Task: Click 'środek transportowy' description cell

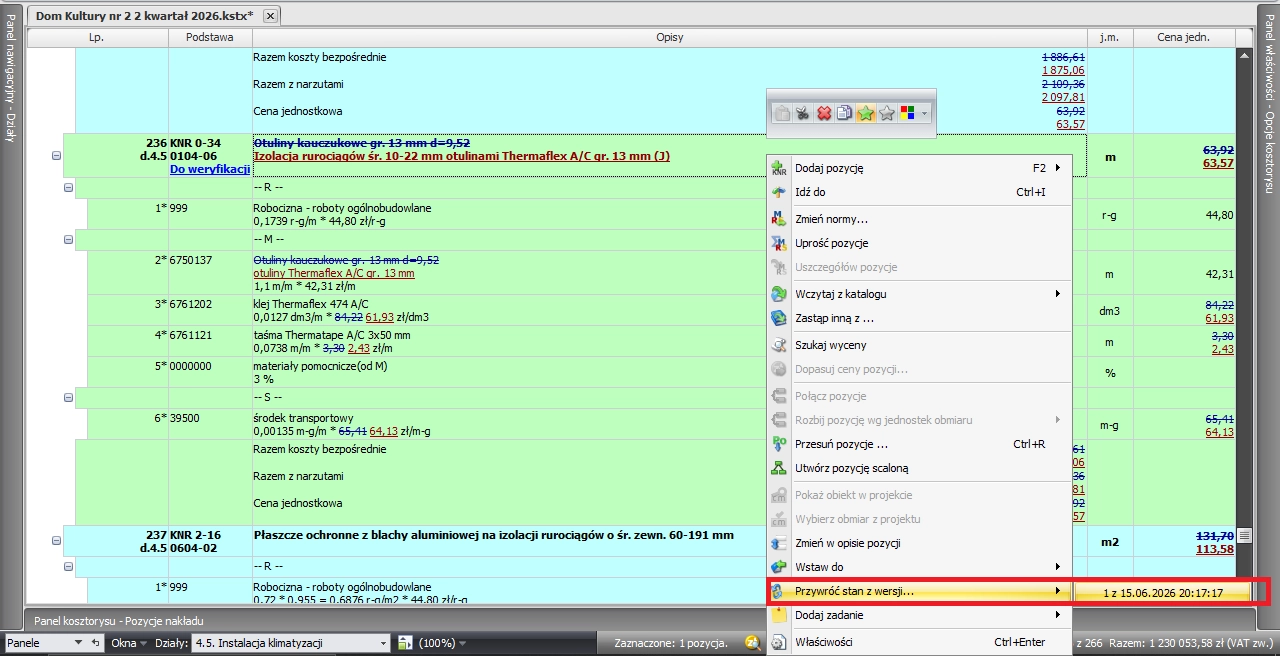Action: pyautogui.click(x=303, y=418)
